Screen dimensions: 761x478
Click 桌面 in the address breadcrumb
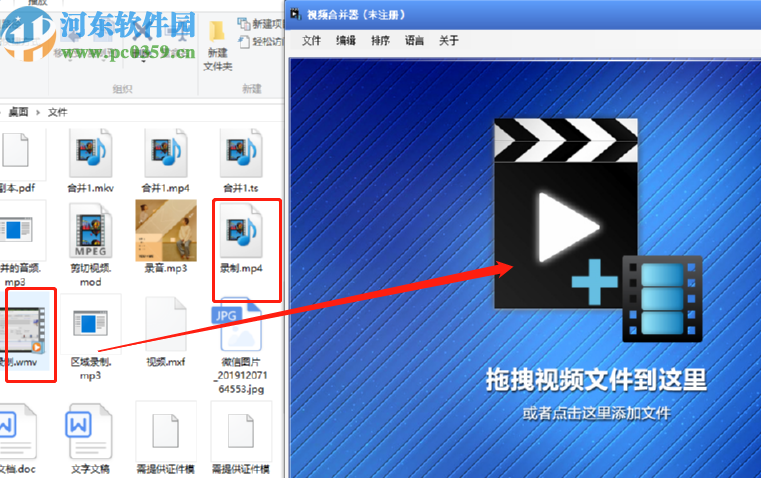(x=18, y=112)
